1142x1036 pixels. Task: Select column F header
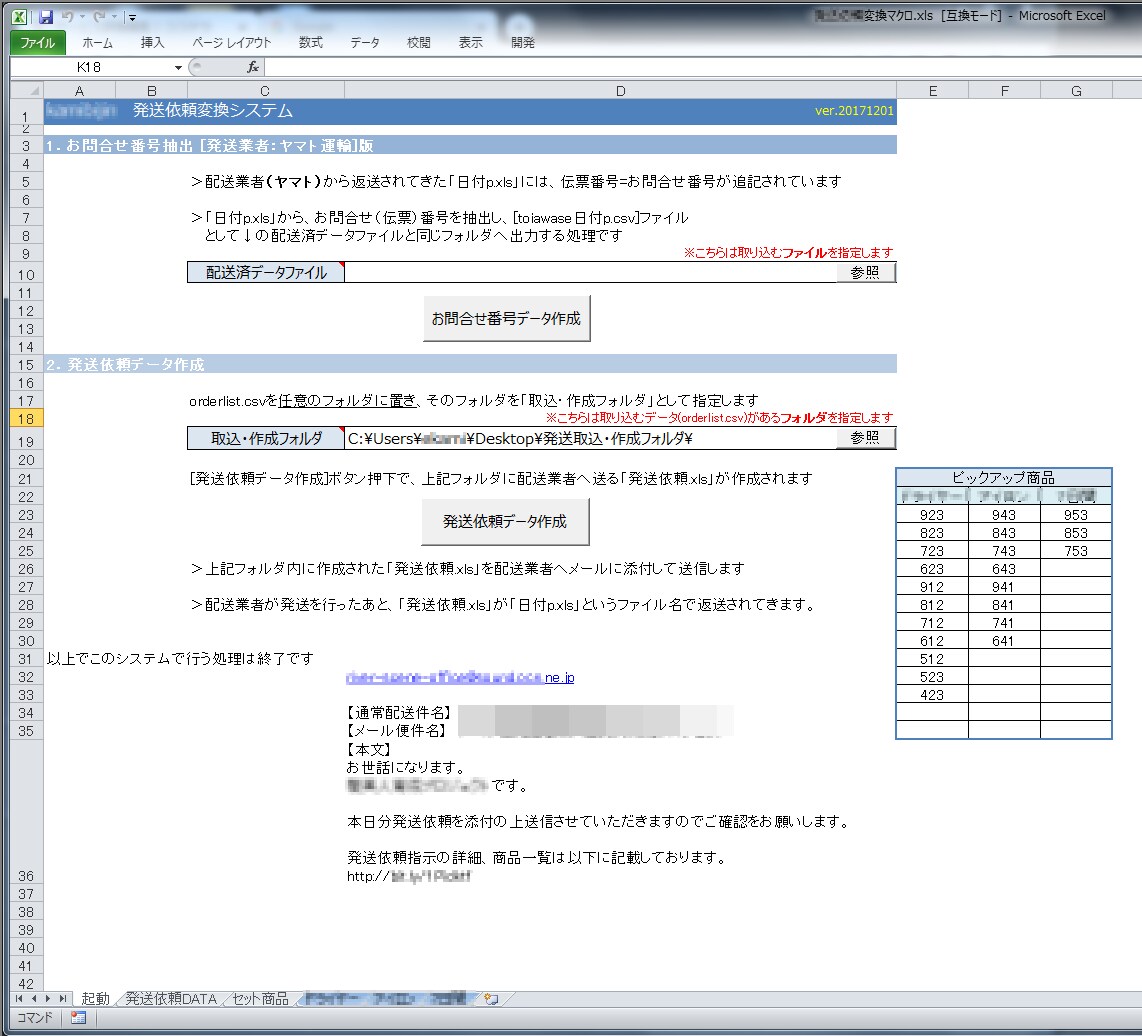coord(1005,90)
